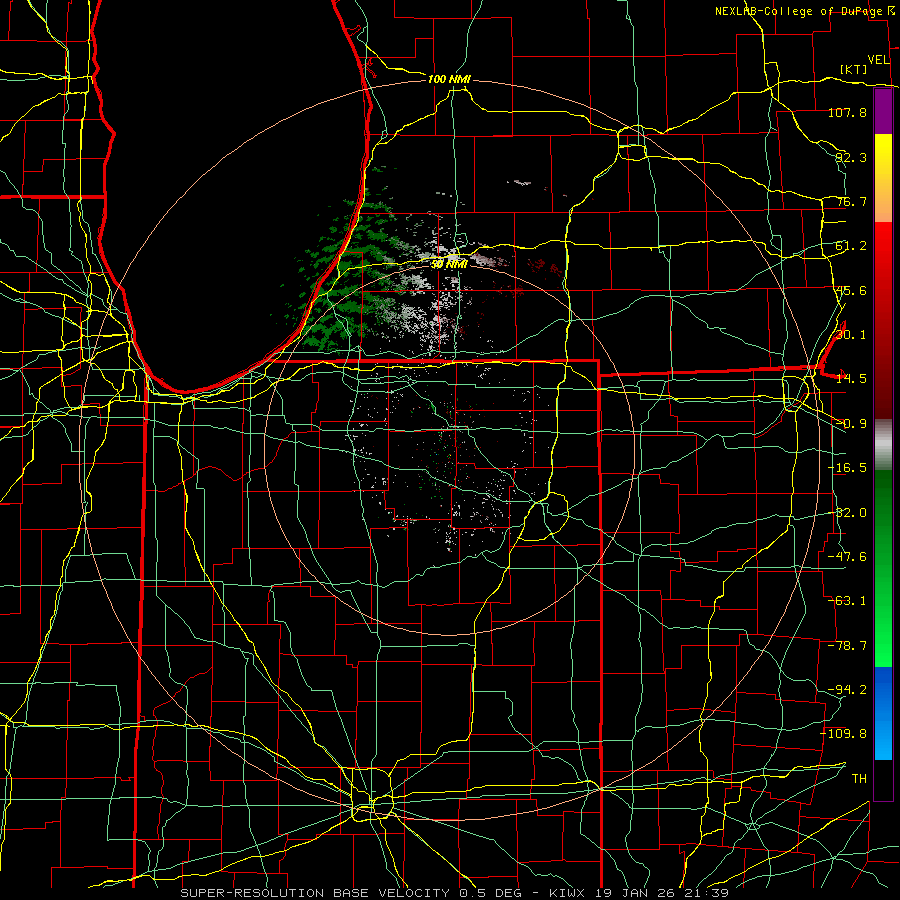Click the 100 NMI range ring label
Viewport: 900px width, 900px height.
(x=449, y=79)
